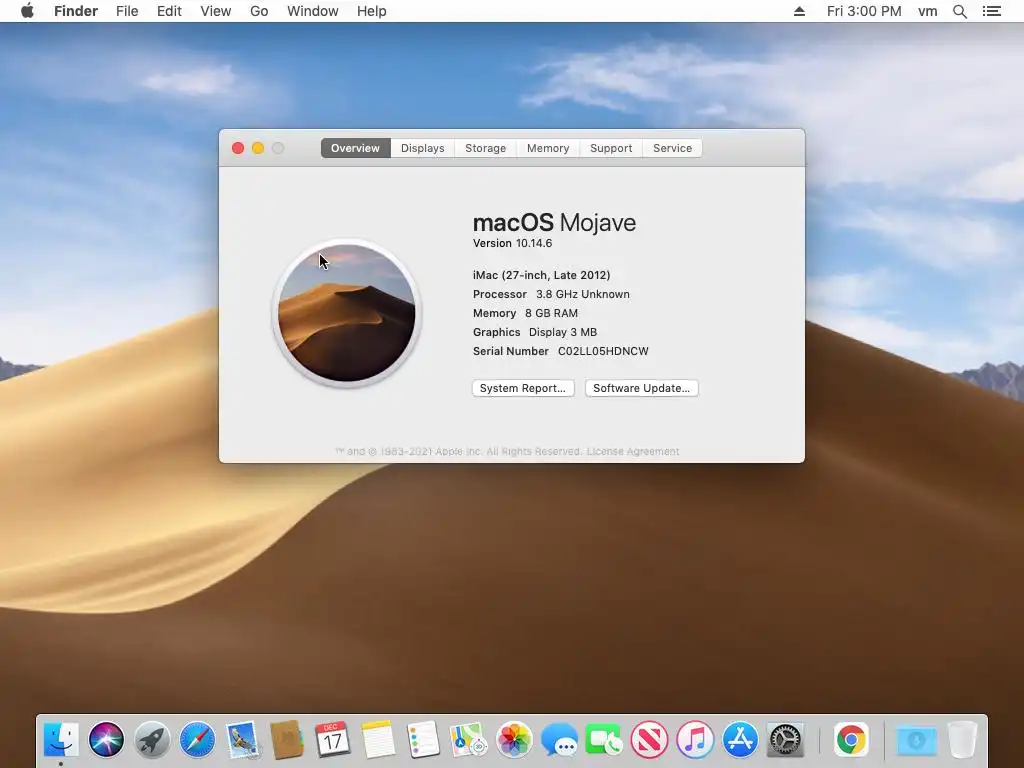
Task: Open Trash in the Dock
Action: point(962,740)
